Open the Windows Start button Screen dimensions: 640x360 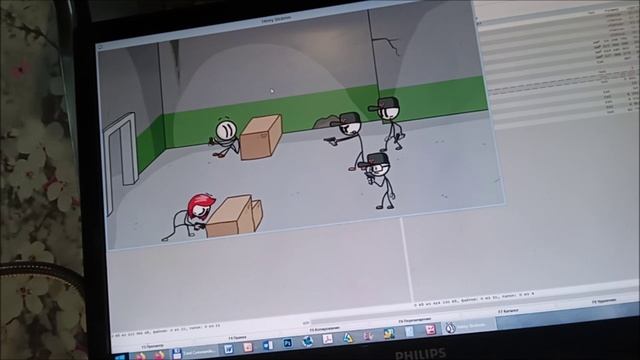coord(121,357)
